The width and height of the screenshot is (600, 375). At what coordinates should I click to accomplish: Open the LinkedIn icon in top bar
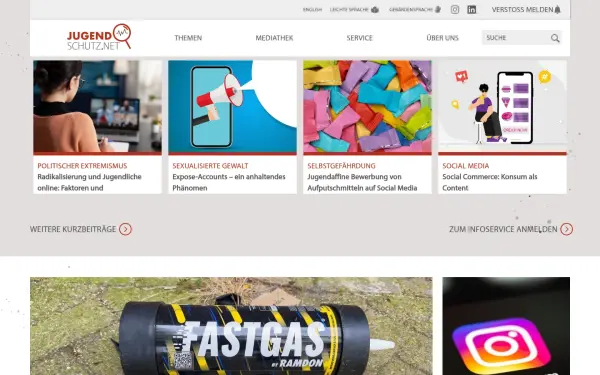(x=472, y=10)
